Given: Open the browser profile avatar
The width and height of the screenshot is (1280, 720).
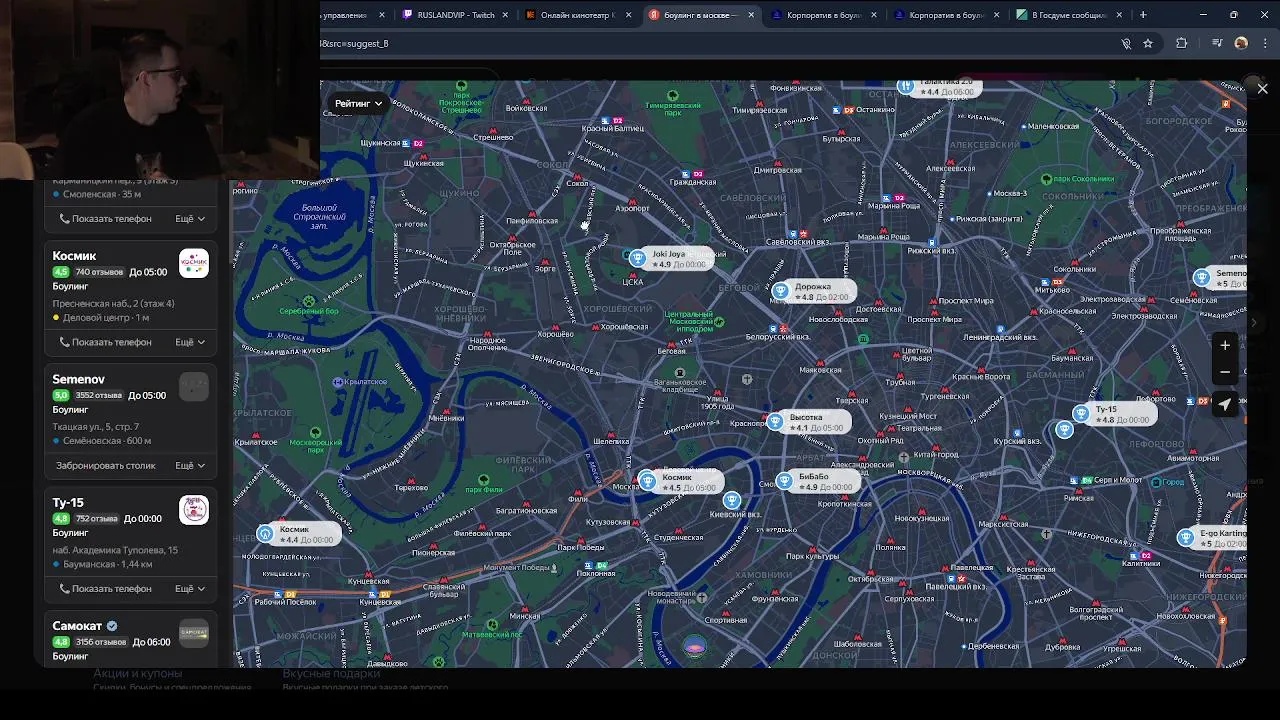Looking at the screenshot, I should click(1241, 44).
